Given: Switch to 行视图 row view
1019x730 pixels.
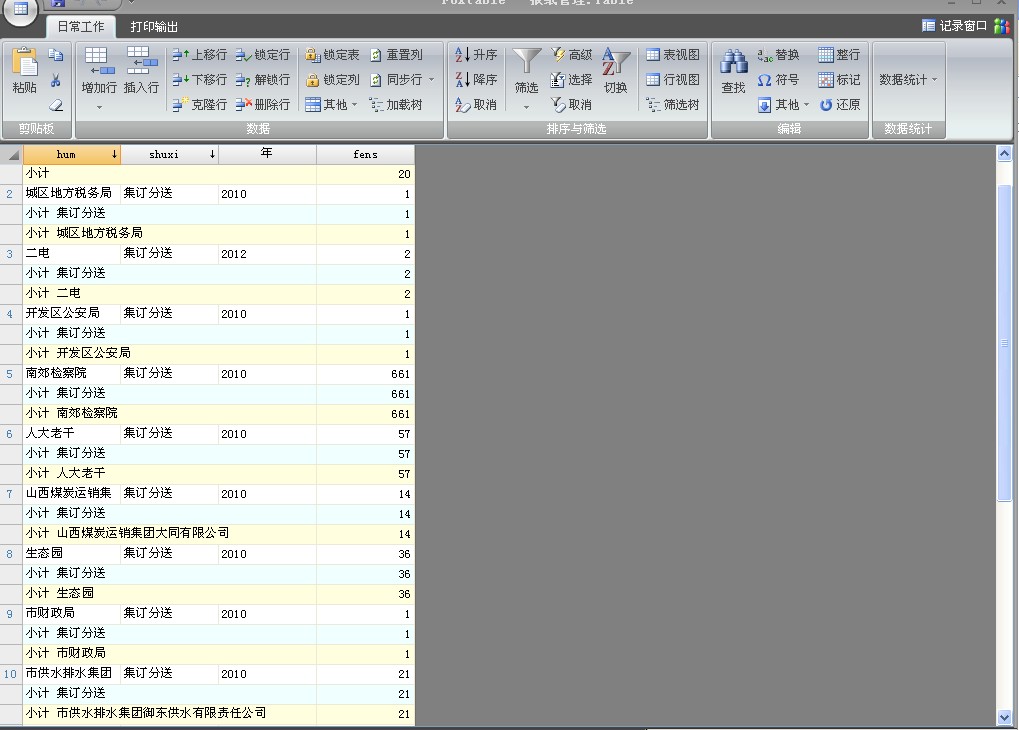Looking at the screenshot, I should pyautogui.click(x=673, y=79).
